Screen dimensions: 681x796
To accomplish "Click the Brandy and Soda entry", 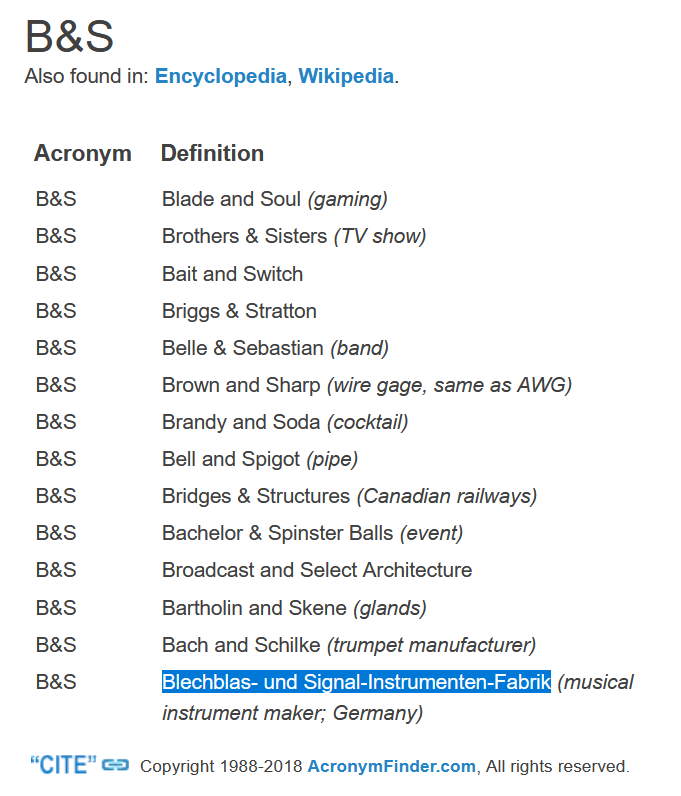I will pyautogui.click(x=285, y=422).
